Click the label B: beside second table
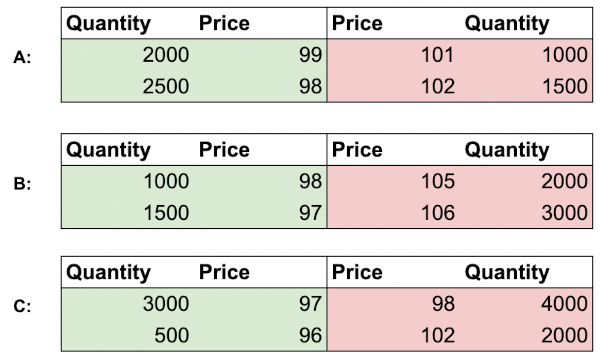This screenshot has width=600, height=361. coord(22,184)
